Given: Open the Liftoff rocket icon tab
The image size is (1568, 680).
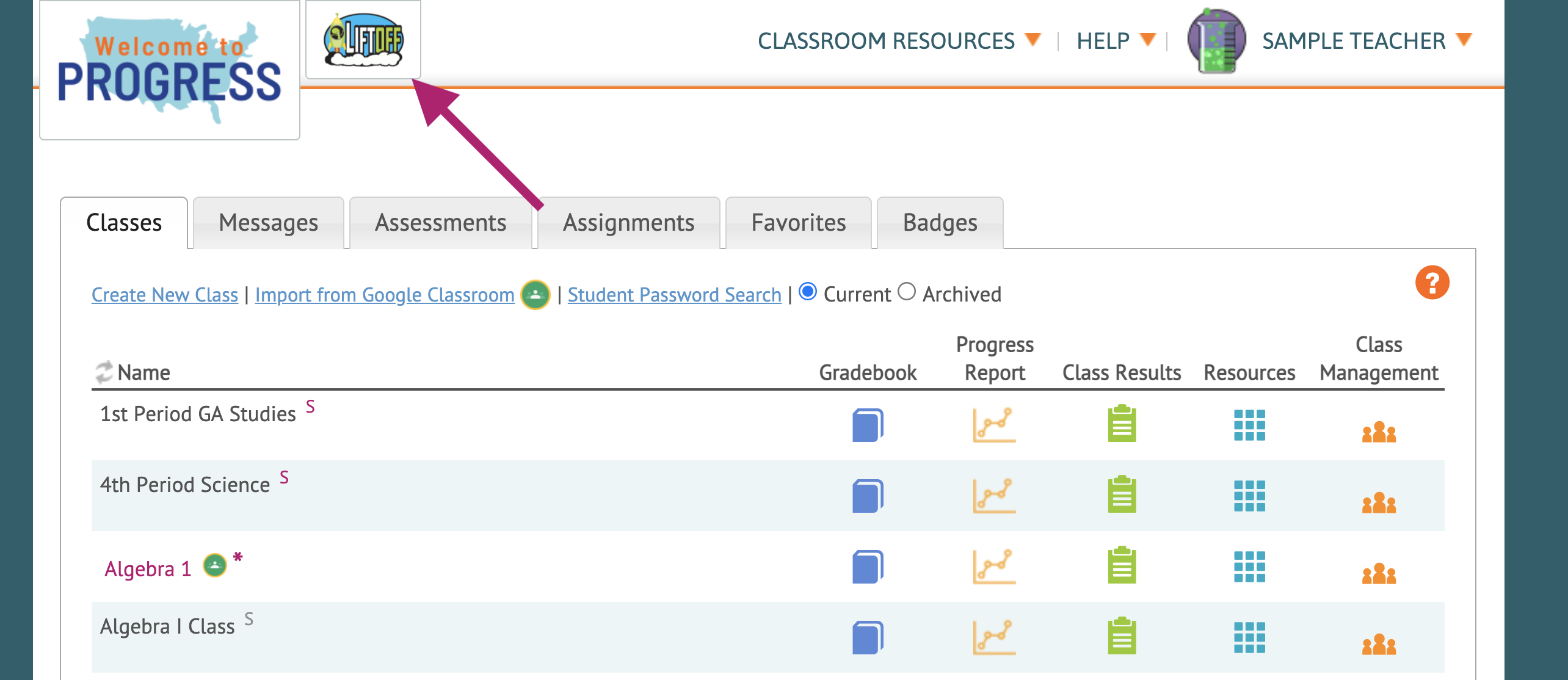Looking at the screenshot, I should (363, 40).
